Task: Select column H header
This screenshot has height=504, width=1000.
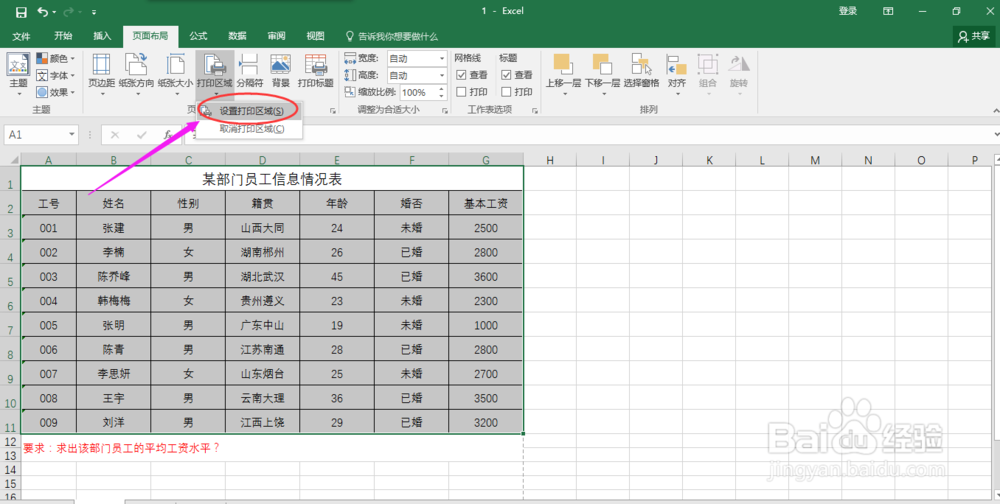Action: 550,160
